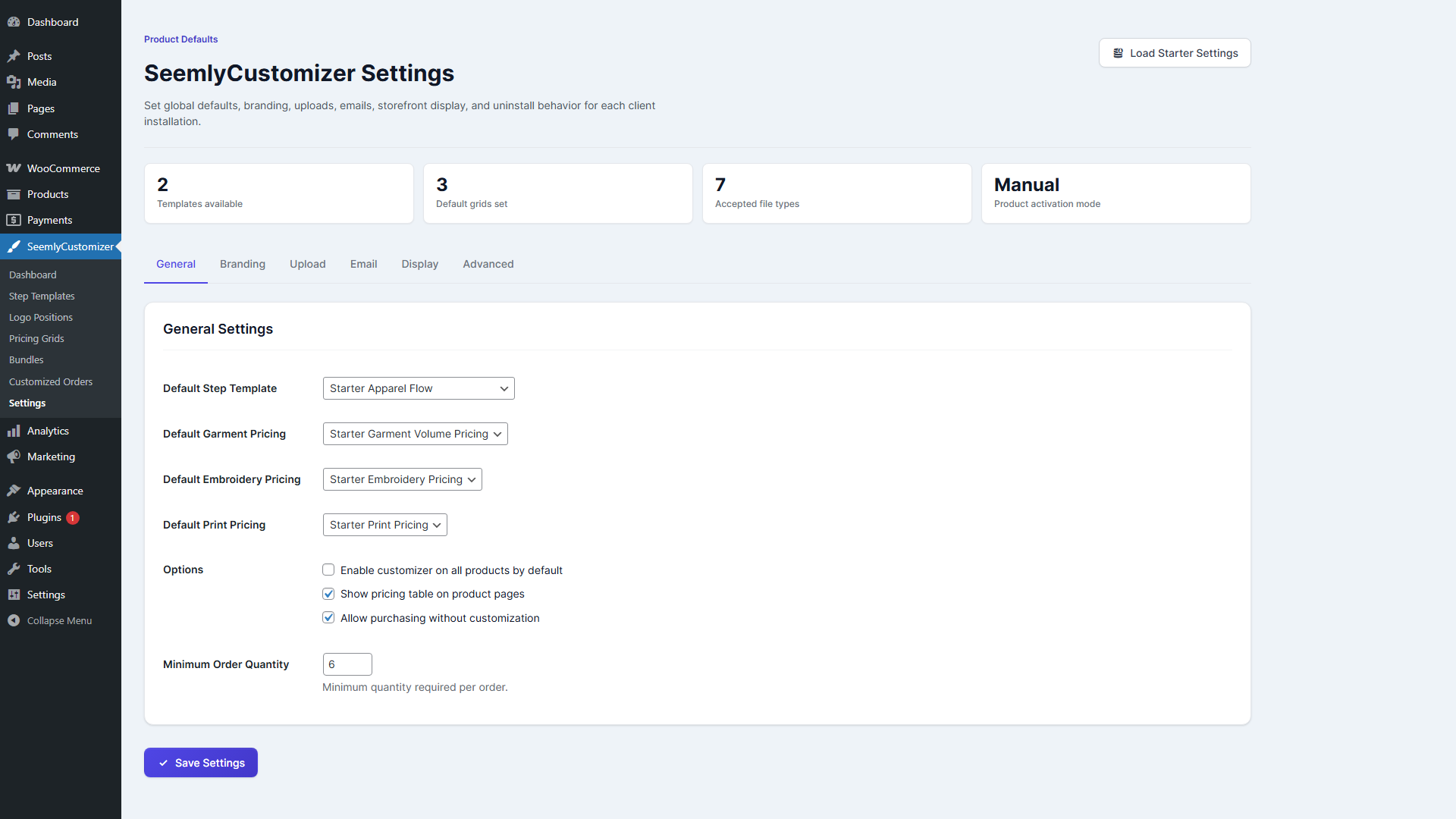Switch to the General tab
The height and width of the screenshot is (819, 1456).
click(176, 264)
